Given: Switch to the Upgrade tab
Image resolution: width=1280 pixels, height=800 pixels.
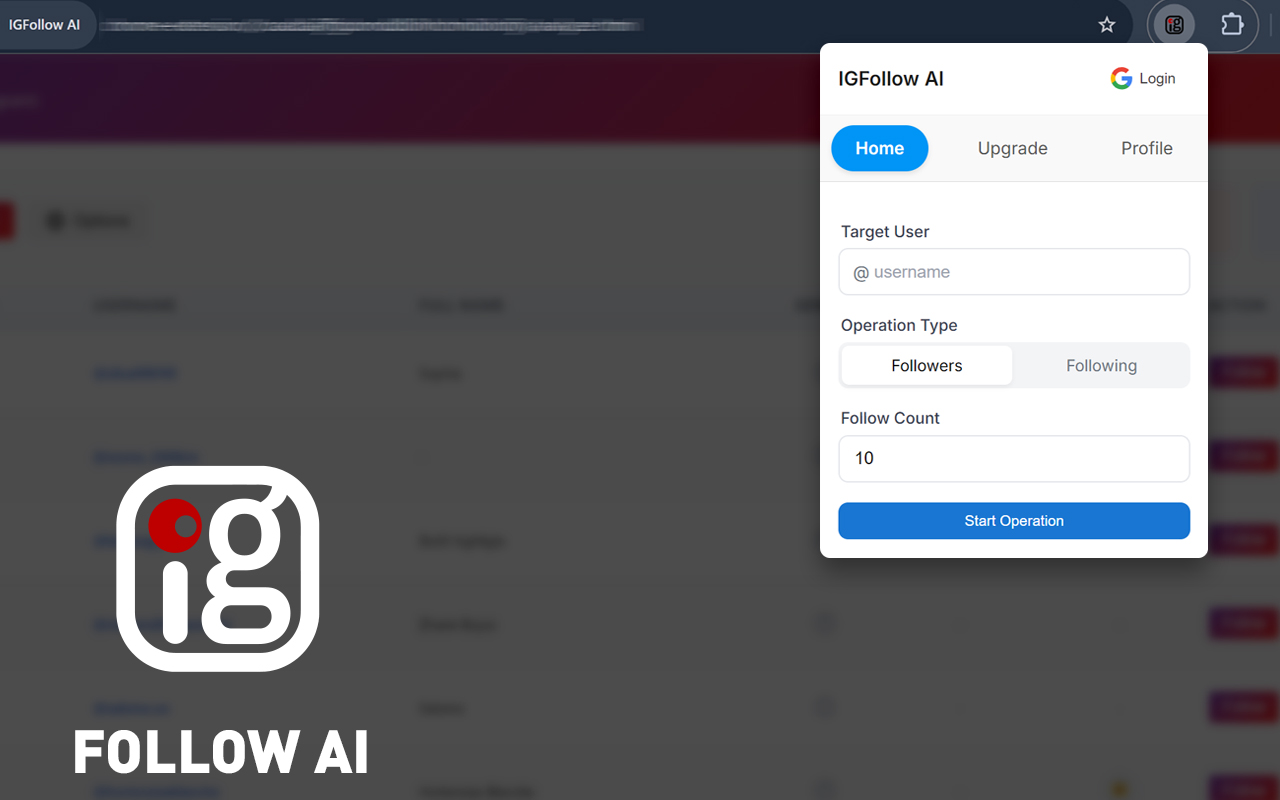Looking at the screenshot, I should 1013,148.
